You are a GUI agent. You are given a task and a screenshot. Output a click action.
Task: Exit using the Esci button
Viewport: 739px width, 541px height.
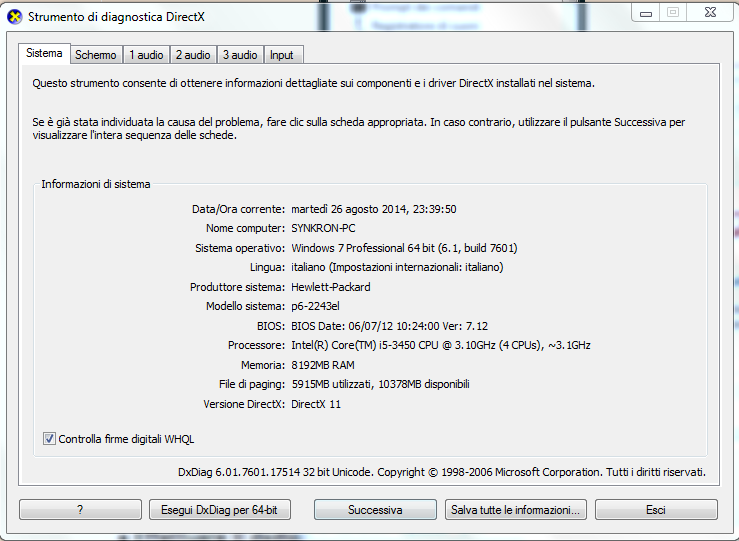[x=655, y=510]
